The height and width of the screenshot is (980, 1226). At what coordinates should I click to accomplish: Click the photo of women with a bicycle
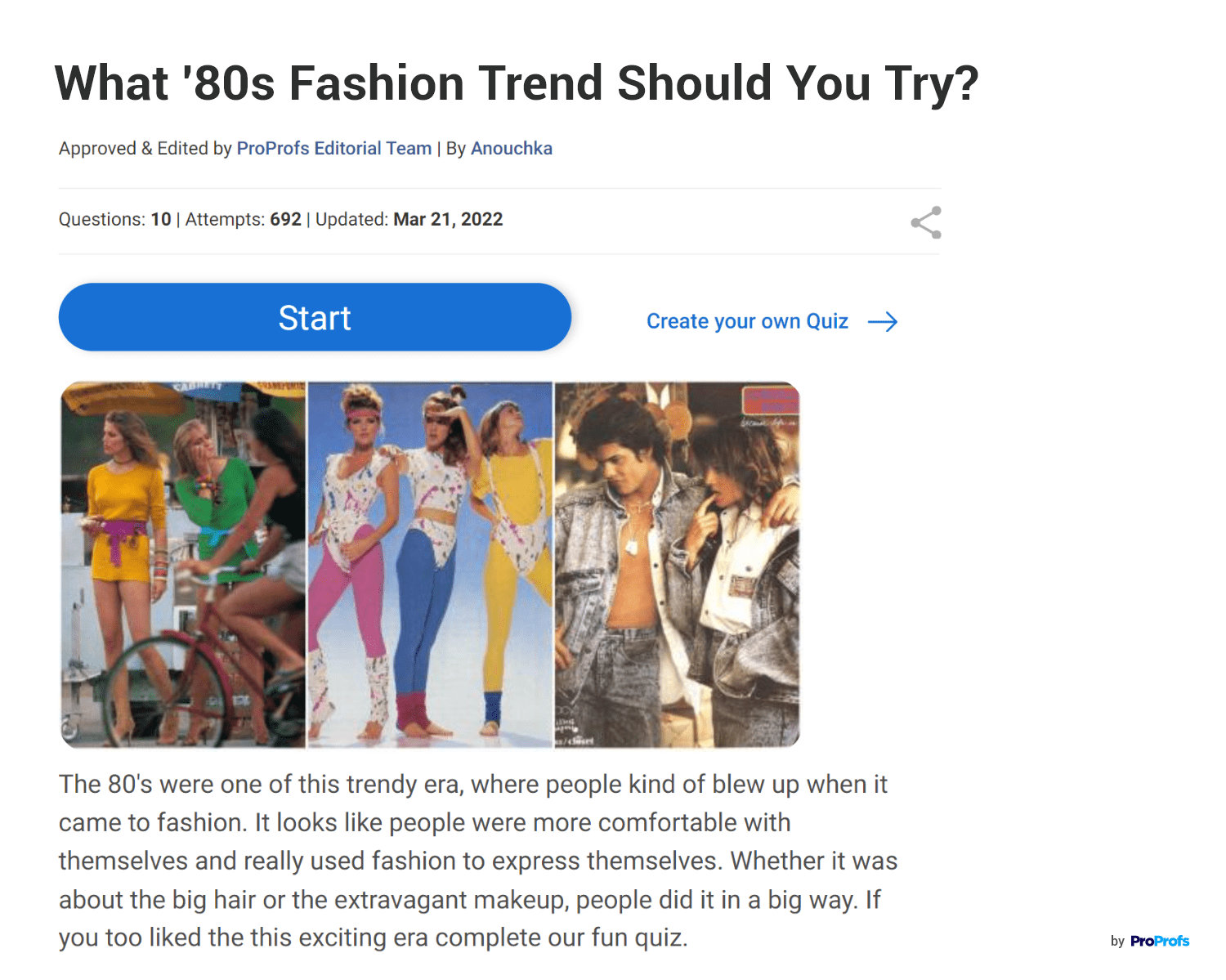[x=184, y=564]
